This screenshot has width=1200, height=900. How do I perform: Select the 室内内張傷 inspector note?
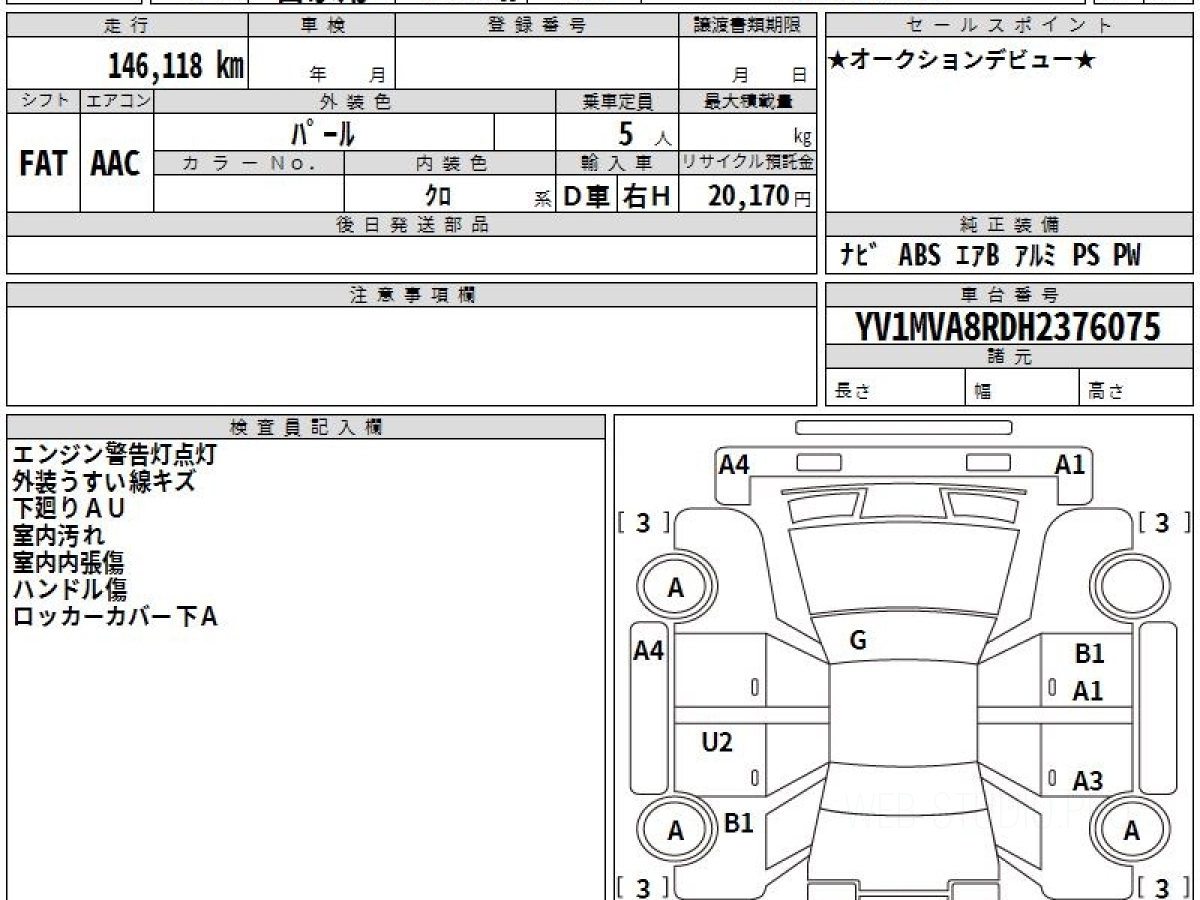(68, 562)
